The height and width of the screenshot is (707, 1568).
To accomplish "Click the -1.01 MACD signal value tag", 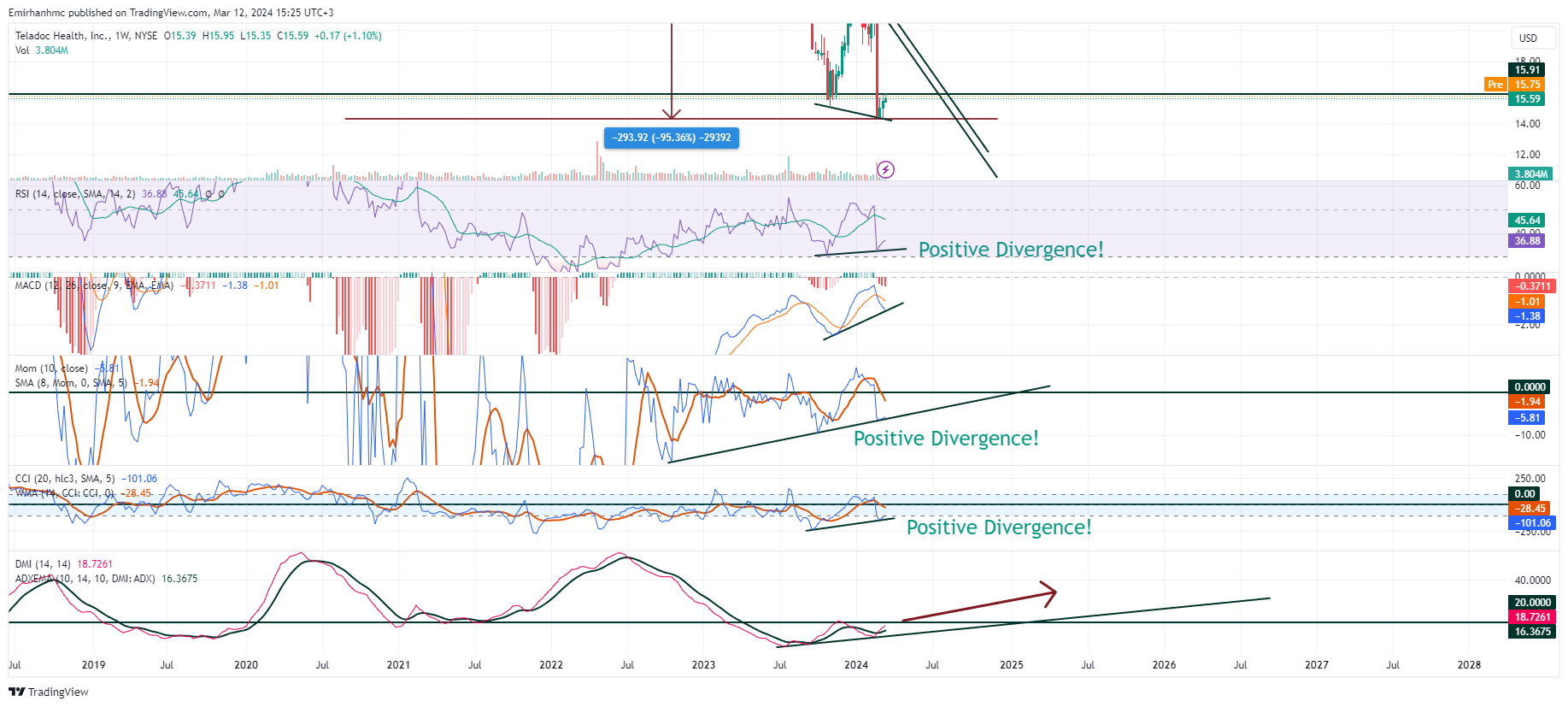I will 1527,302.
